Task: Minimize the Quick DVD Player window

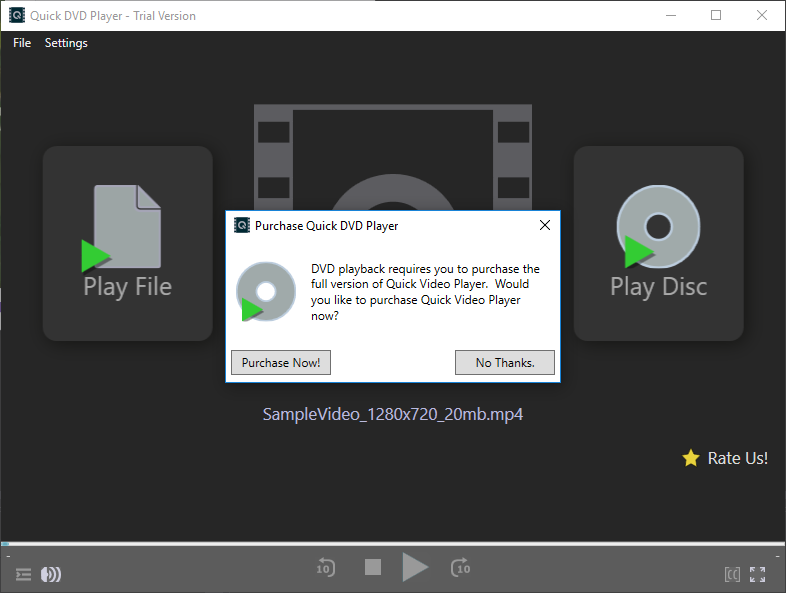Action: (x=671, y=16)
